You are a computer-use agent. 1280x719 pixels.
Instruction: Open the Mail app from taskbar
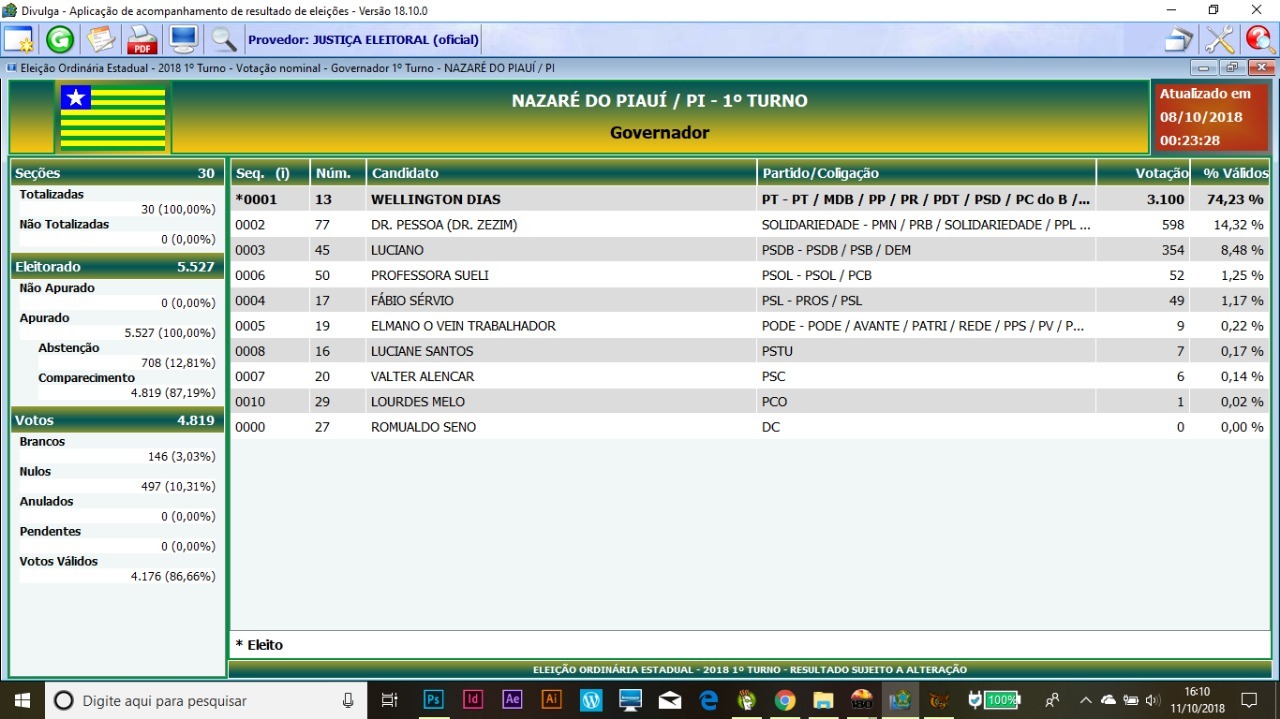[x=669, y=700]
